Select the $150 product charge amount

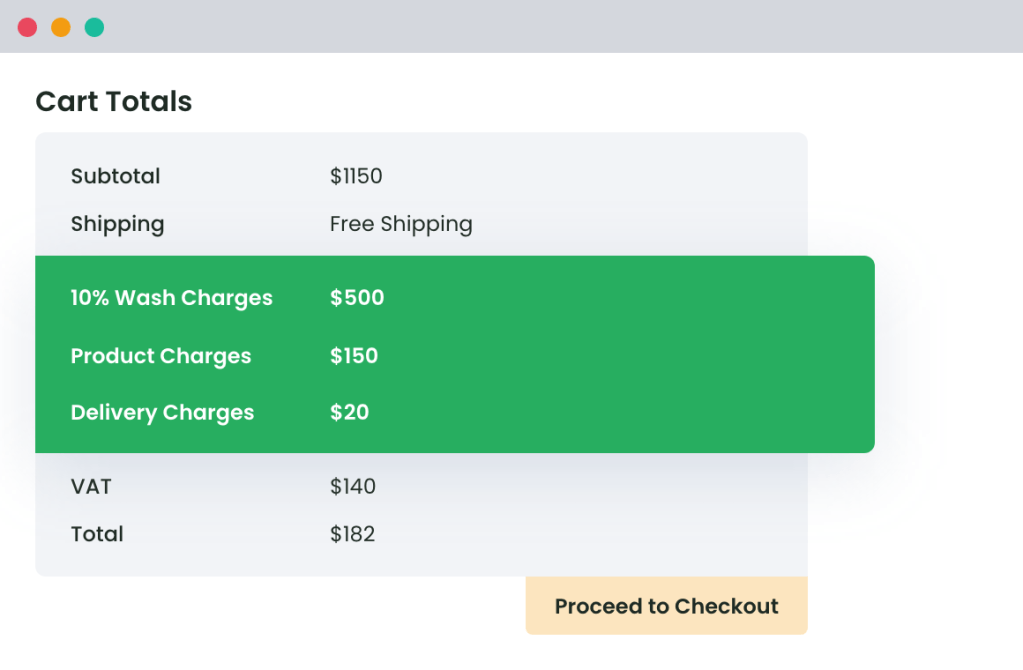(x=353, y=356)
